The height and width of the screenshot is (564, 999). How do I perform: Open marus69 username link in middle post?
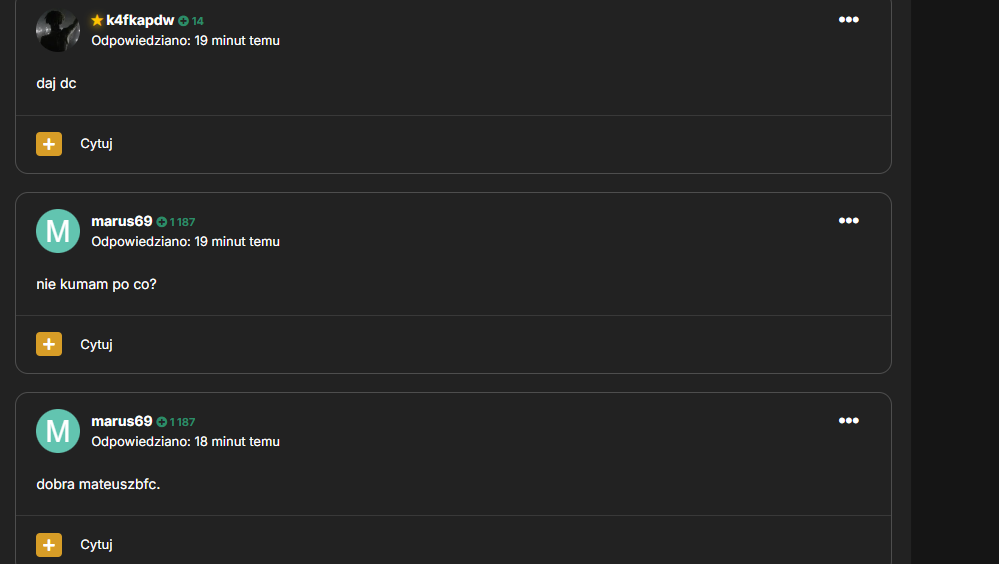click(x=122, y=221)
